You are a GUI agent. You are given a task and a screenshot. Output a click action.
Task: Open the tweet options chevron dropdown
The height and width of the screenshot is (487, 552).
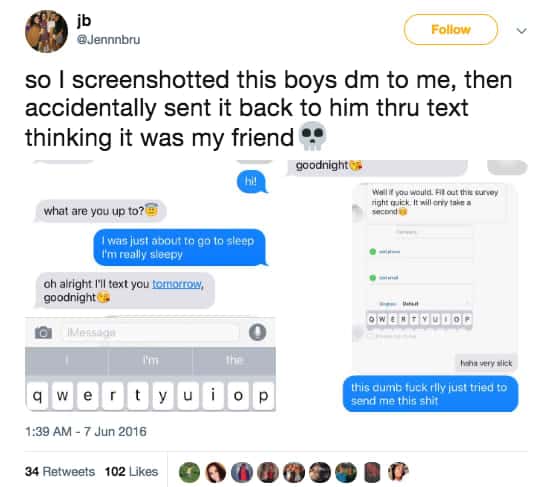(x=521, y=31)
